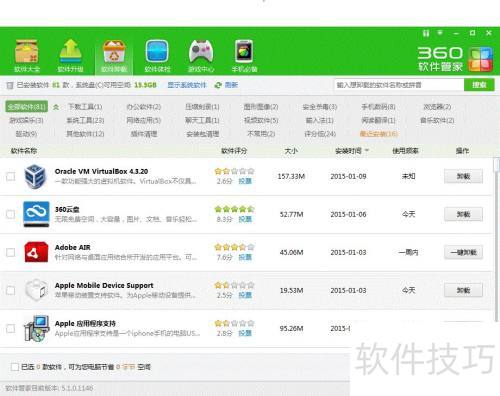Filter by 其他软件(12) category
The image size is (500, 396).
pyautogui.click(x=85, y=134)
